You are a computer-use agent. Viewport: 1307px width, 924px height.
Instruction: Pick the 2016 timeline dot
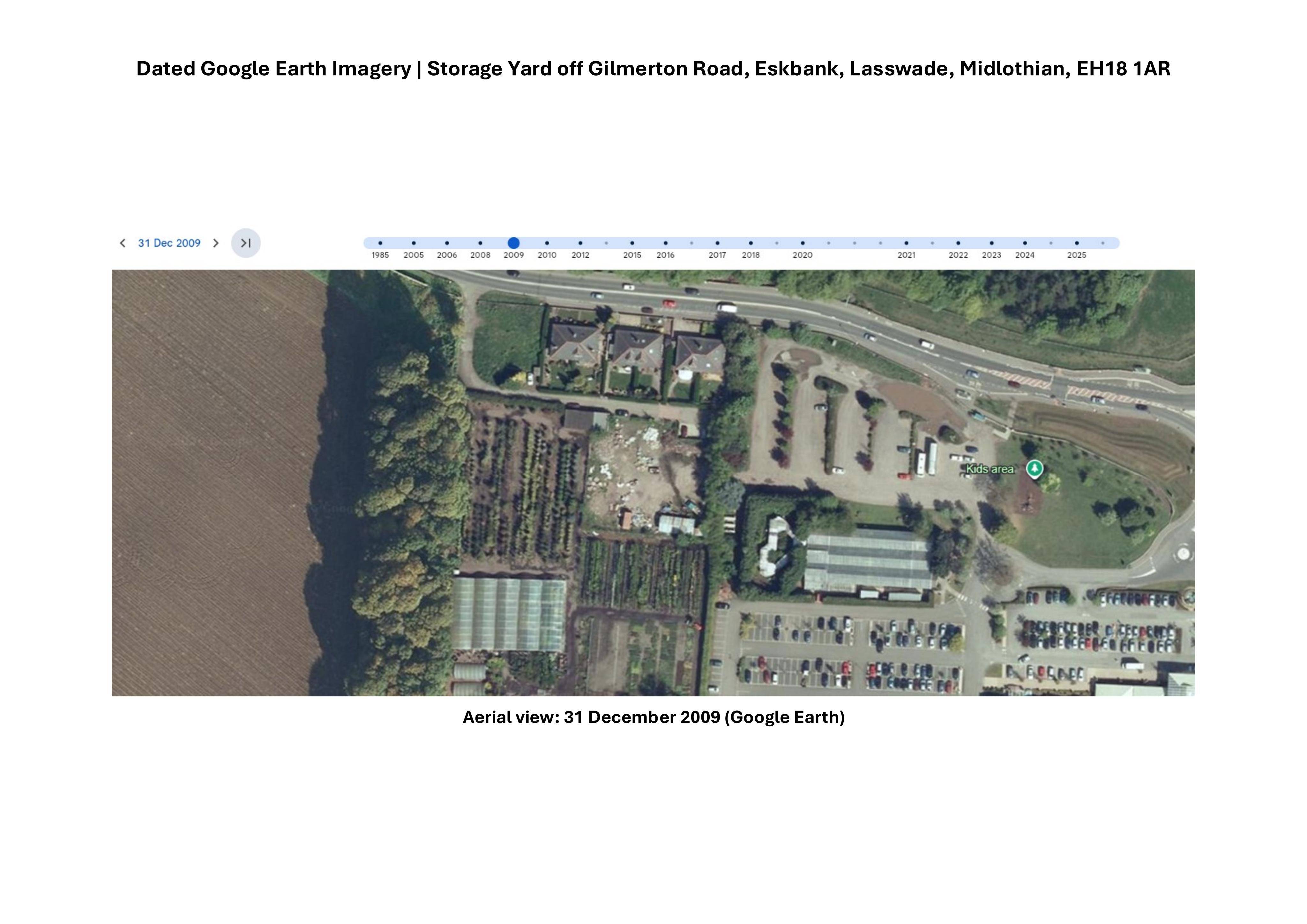tap(665, 243)
